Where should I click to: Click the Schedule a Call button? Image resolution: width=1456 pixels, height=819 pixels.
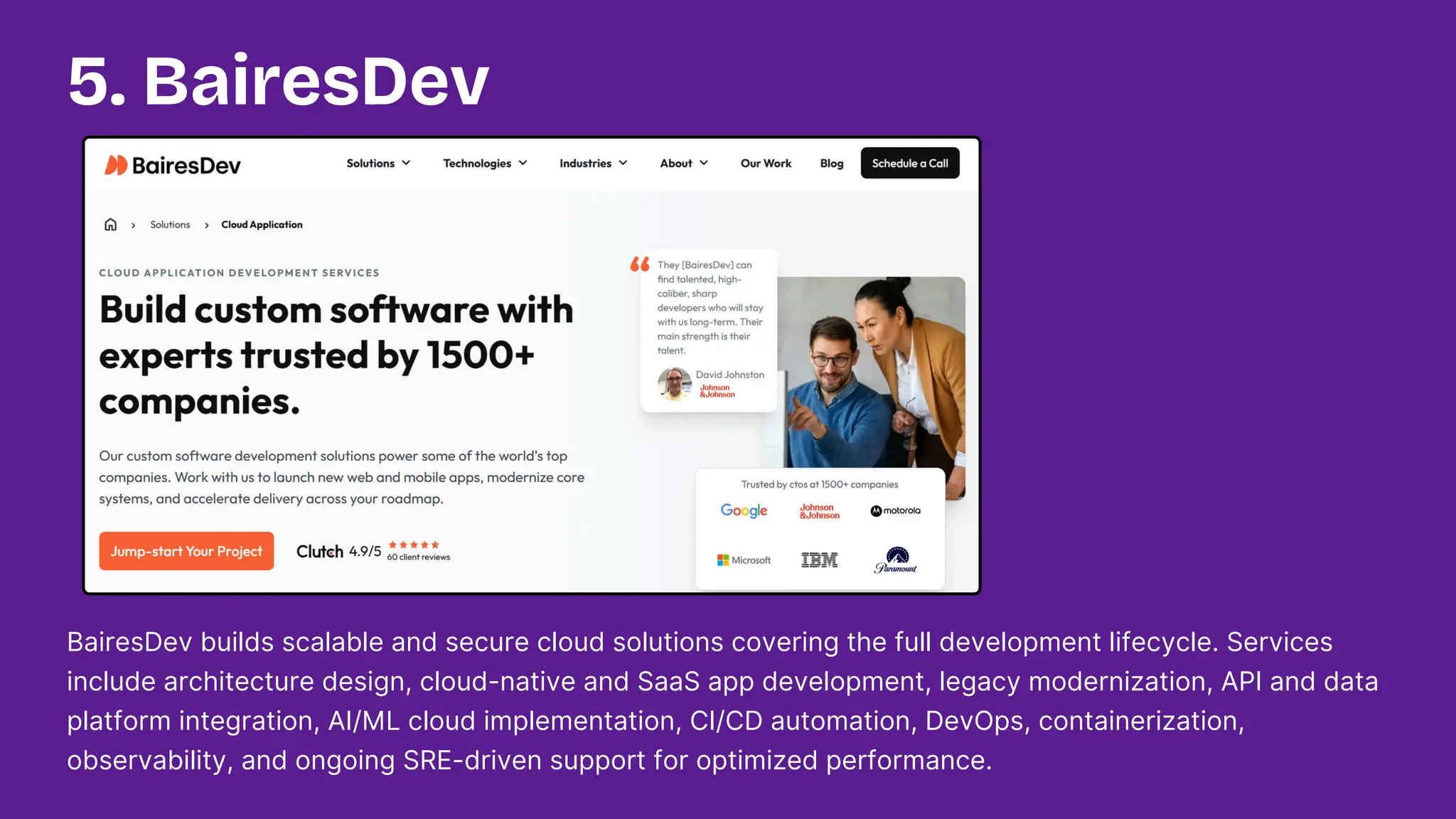(x=910, y=163)
